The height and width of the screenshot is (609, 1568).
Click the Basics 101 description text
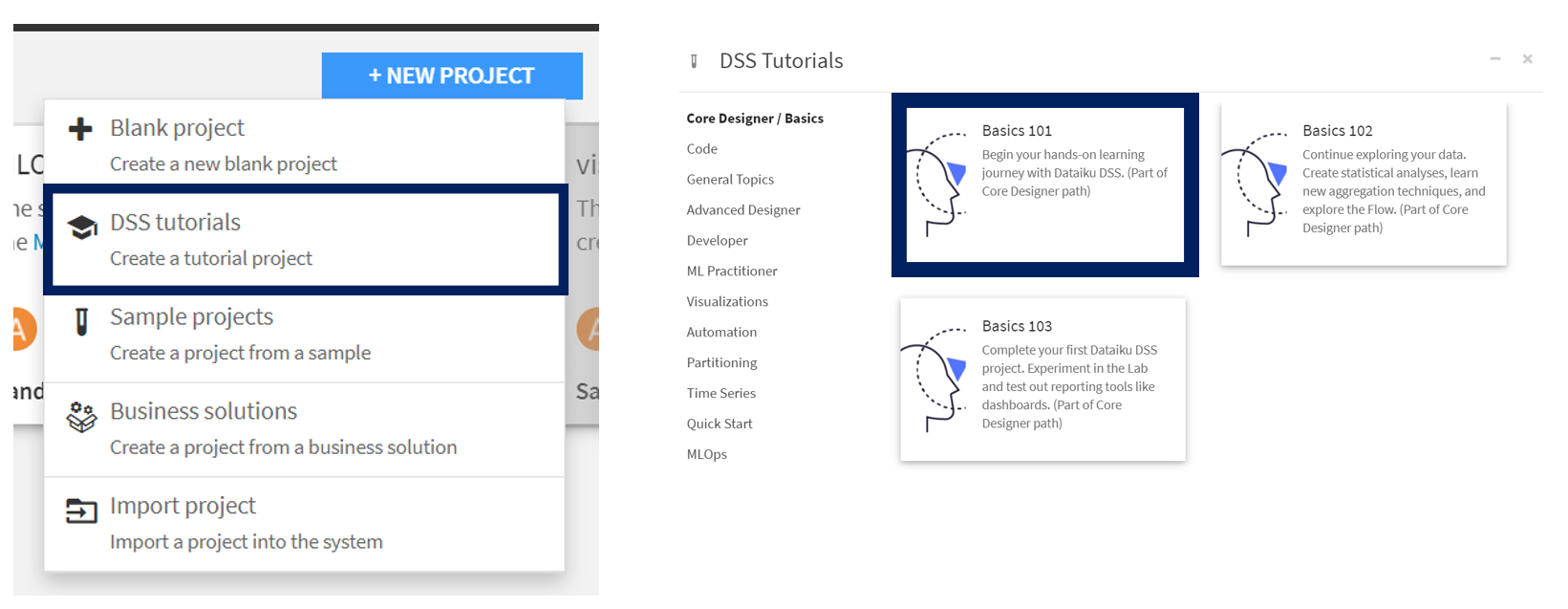(x=1075, y=173)
